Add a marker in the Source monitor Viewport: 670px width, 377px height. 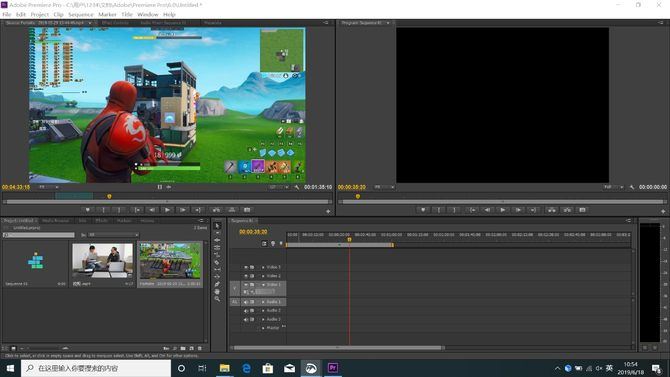[88, 210]
